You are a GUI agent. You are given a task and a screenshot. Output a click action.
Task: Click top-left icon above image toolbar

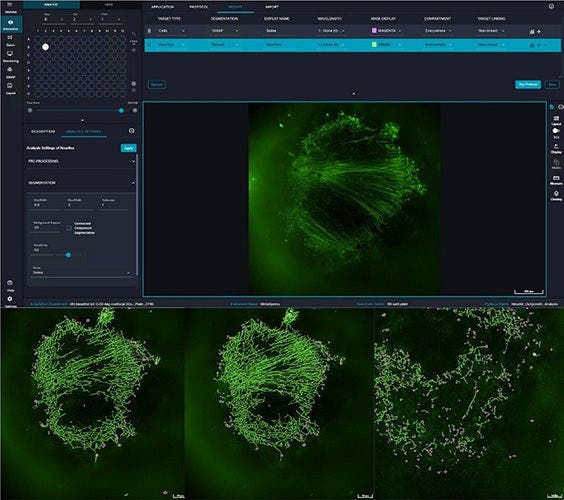tap(552, 107)
